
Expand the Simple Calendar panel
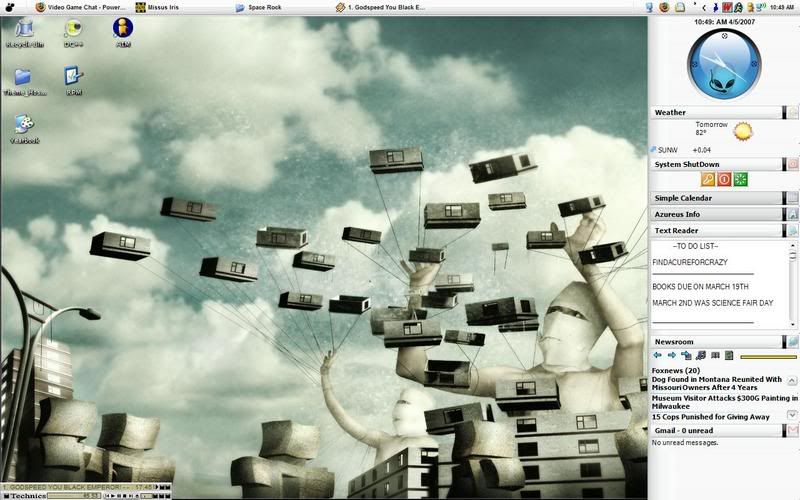click(717, 198)
